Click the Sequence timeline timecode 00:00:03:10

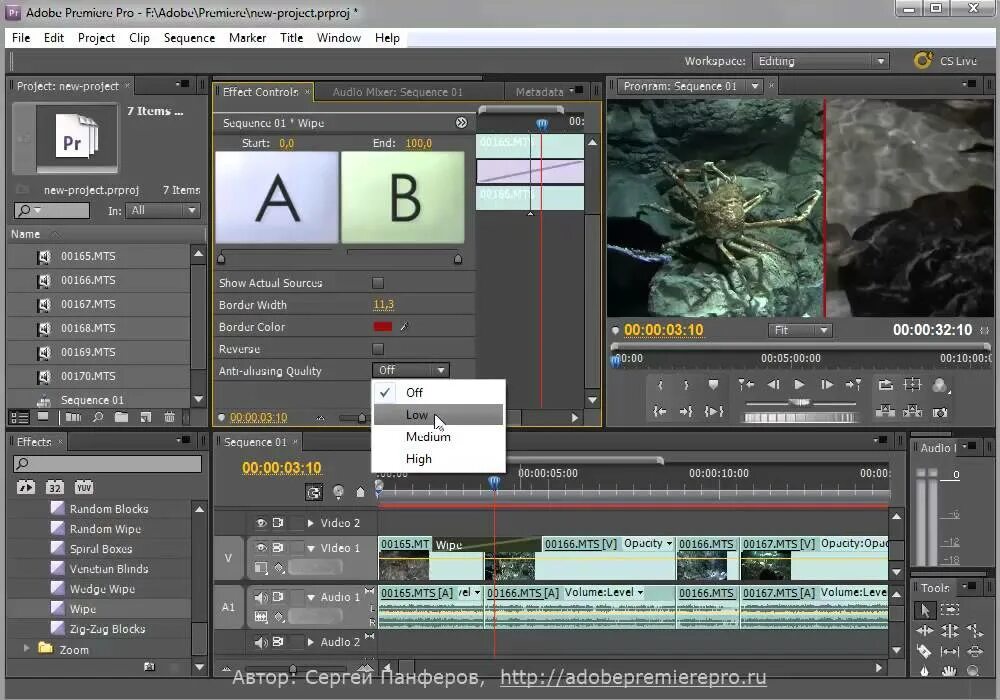coord(282,467)
